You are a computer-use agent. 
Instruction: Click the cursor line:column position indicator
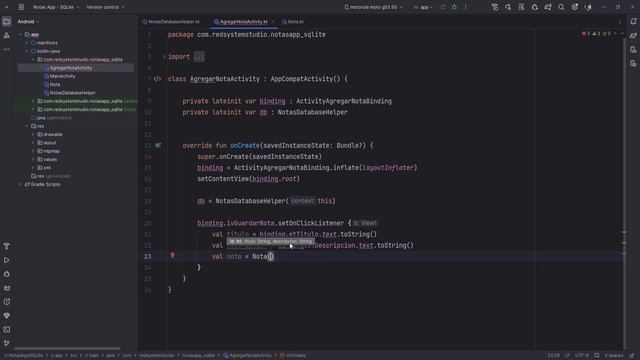pos(553,356)
